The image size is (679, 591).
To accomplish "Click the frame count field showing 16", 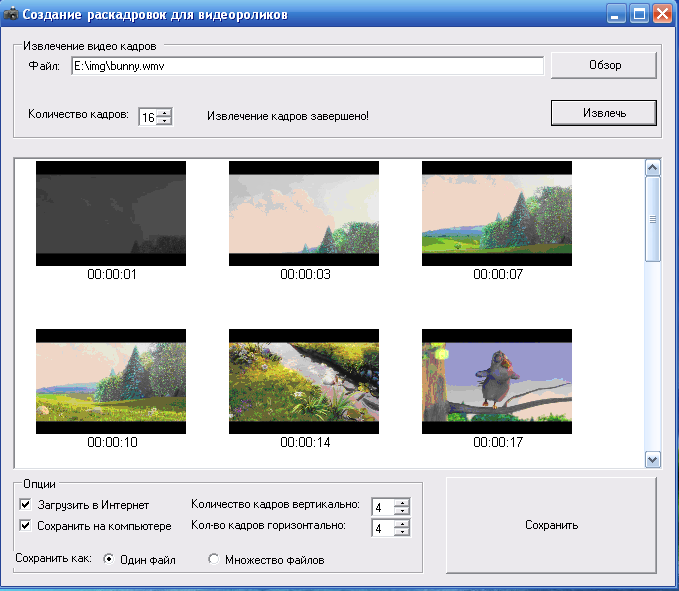I will tap(148, 117).
